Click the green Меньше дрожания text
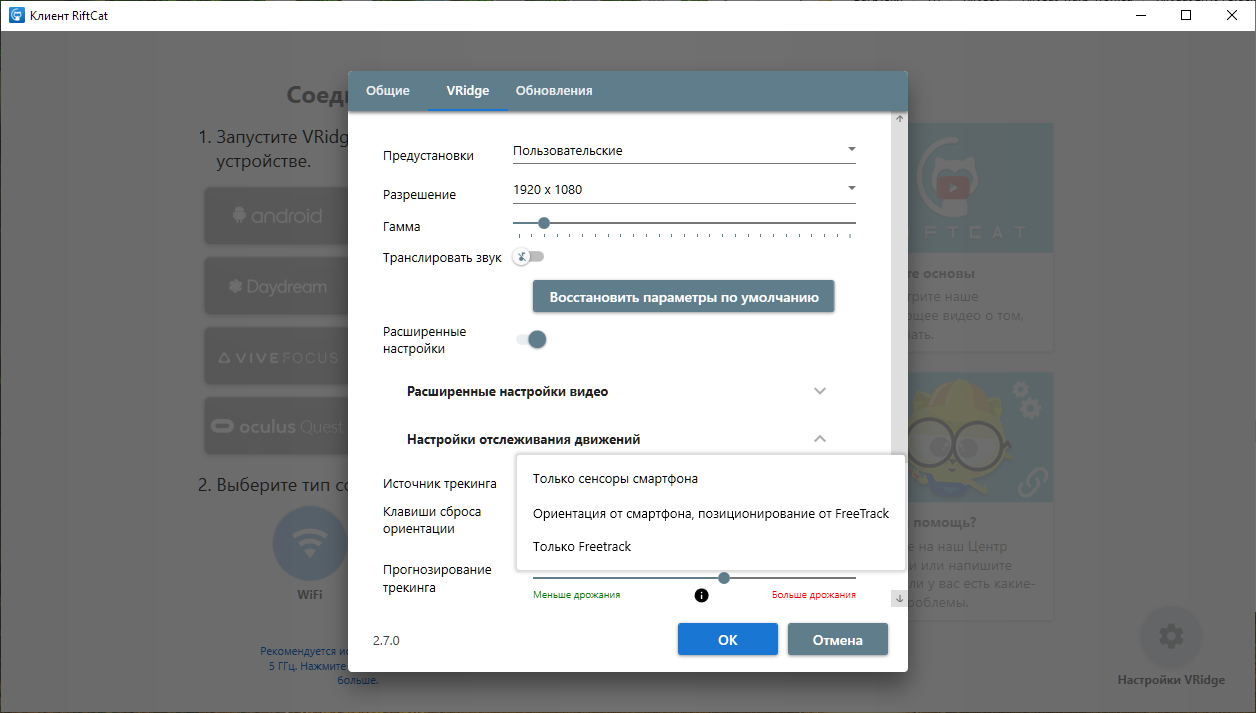Screen dimensions: 1256x713 pos(576,595)
